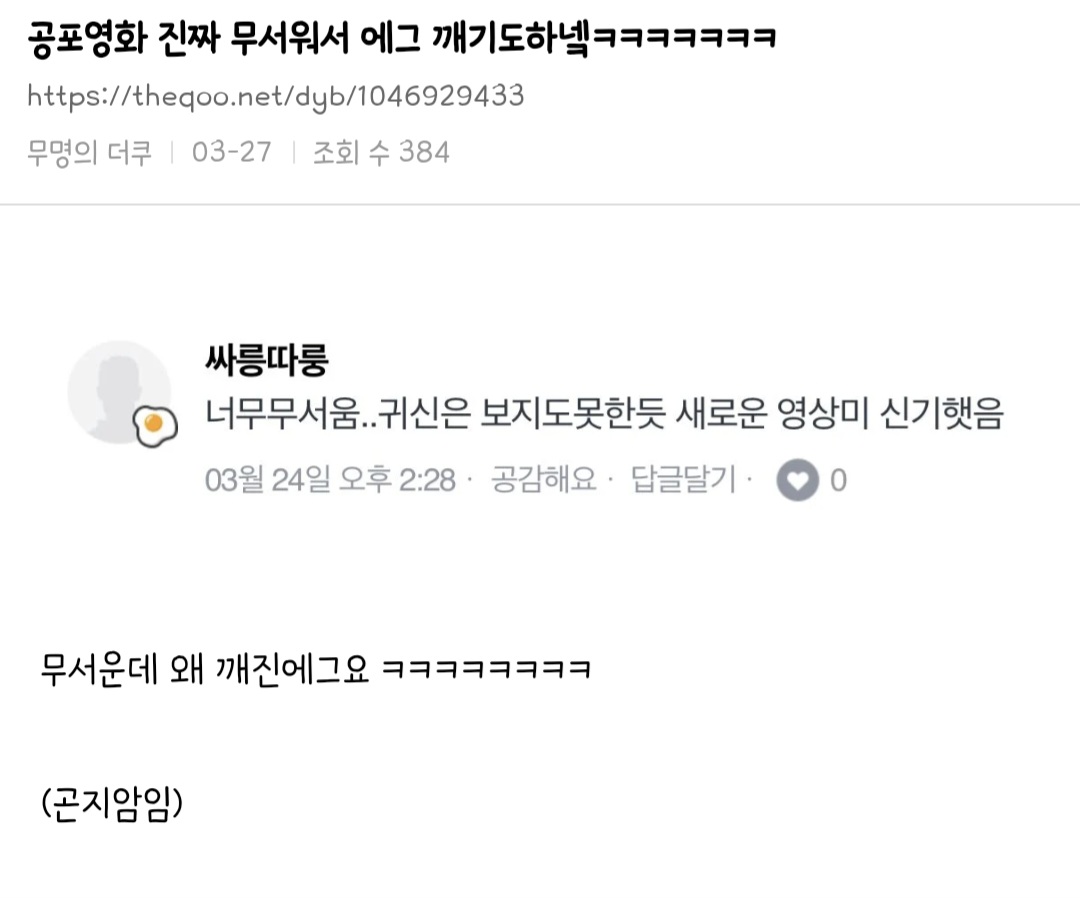Click the ㅋㅋㅋ laughter in the title
This screenshot has width=1080, height=898.
coord(684,38)
